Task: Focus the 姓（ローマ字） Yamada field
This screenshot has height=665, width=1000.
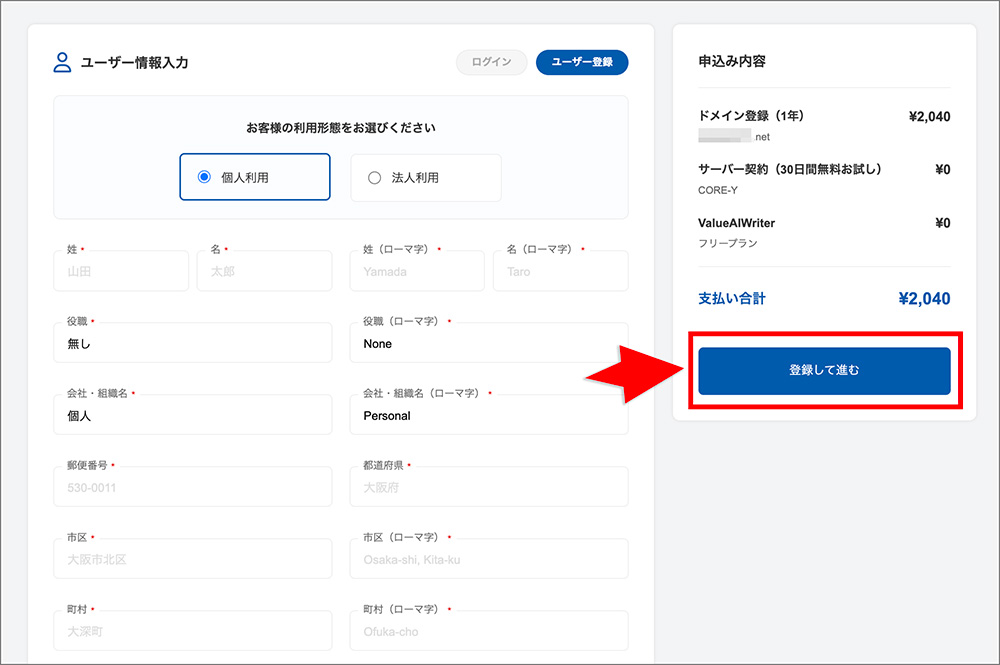Action: (x=417, y=271)
